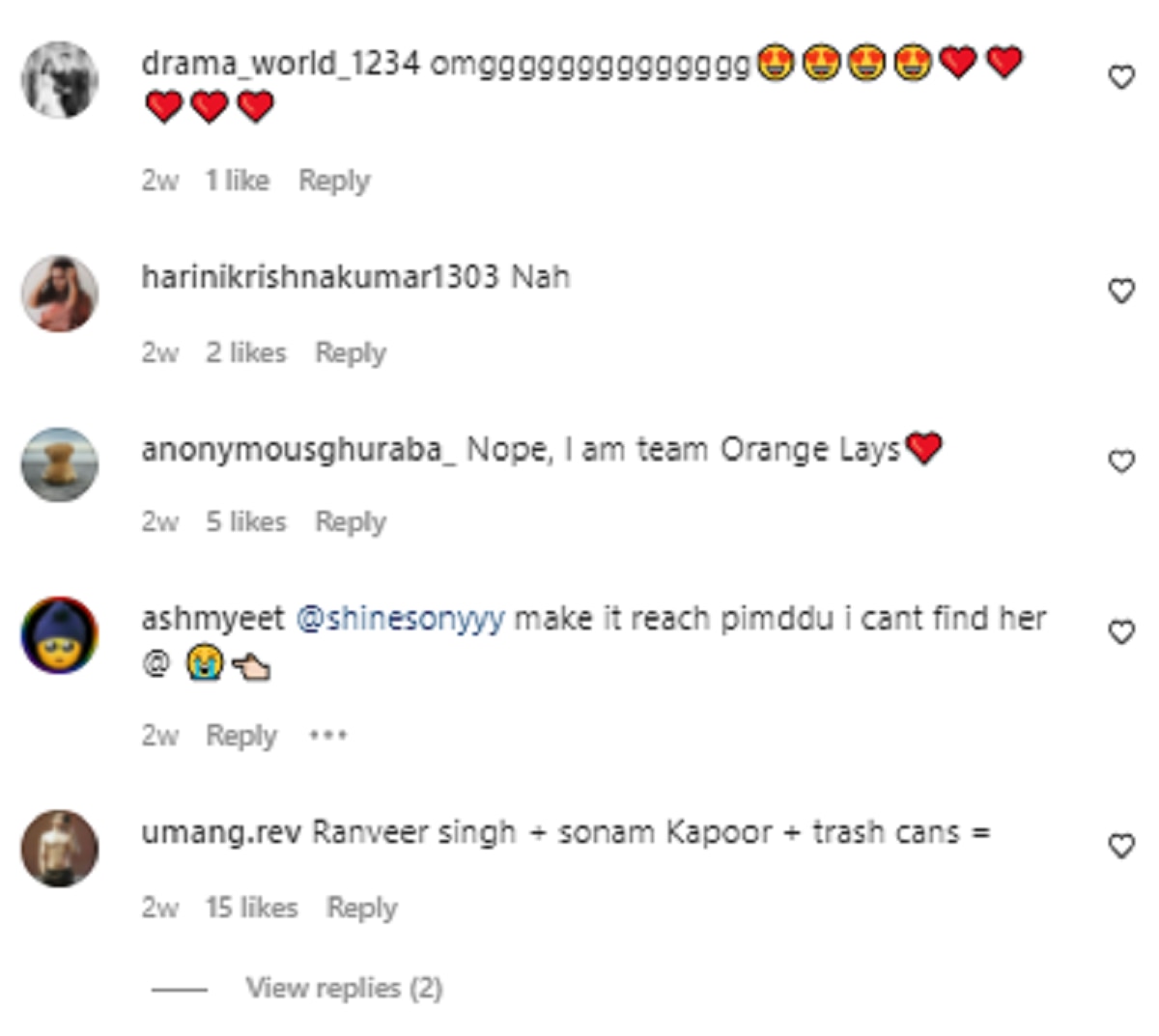Reply to umang.rev's comment
The image size is (1159, 1036).
tap(362, 908)
